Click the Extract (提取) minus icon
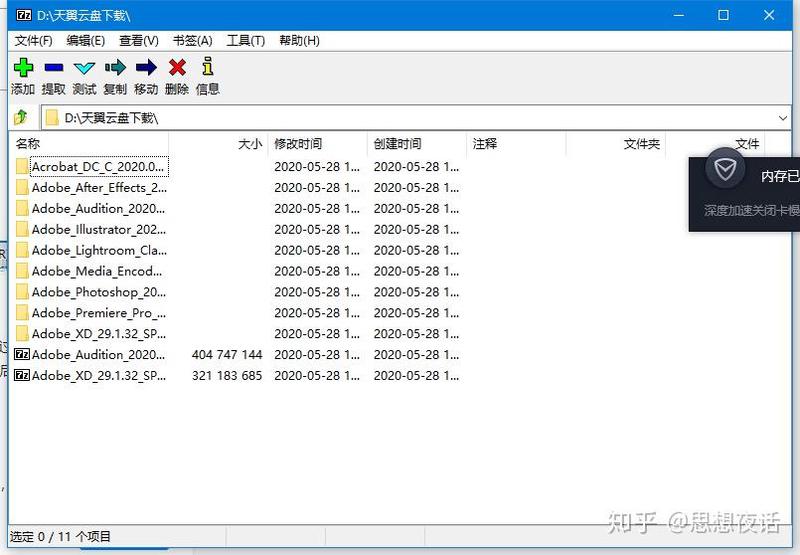 tap(54, 67)
